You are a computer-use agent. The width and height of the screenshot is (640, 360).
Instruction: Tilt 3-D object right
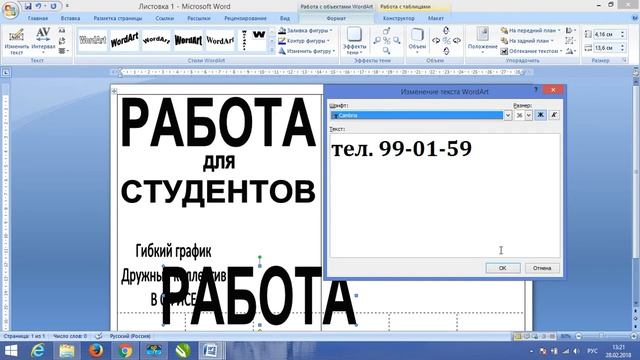[x=457, y=40]
